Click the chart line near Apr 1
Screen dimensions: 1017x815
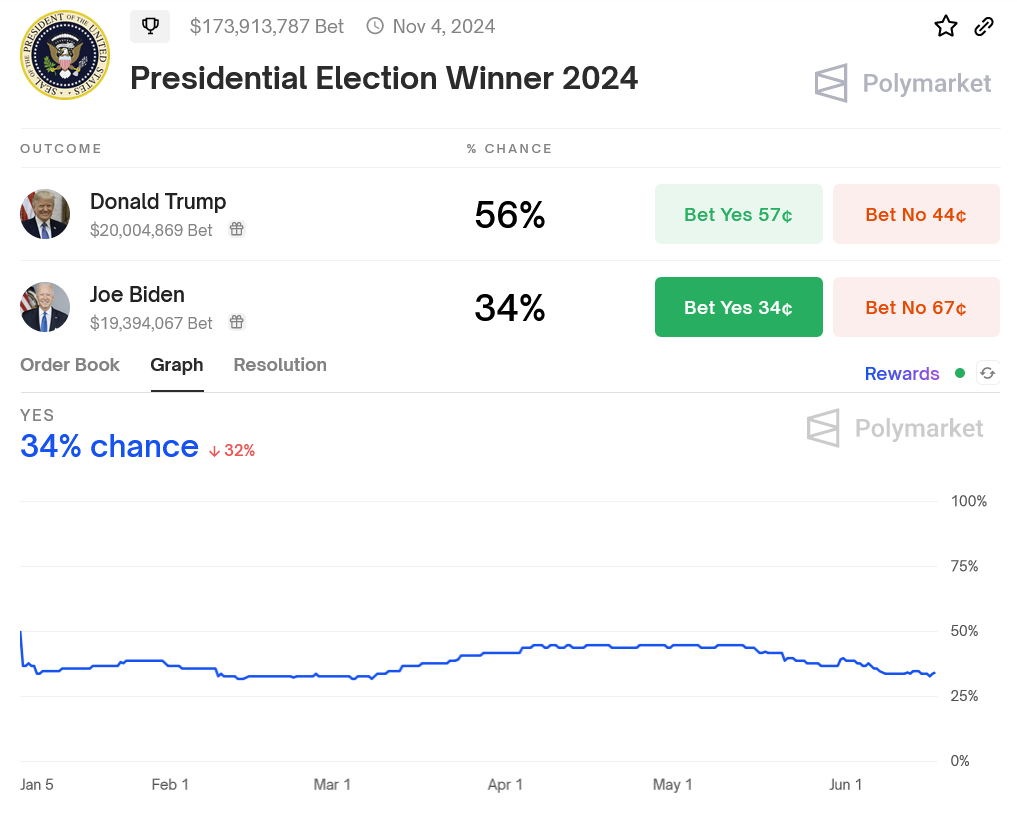click(505, 653)
